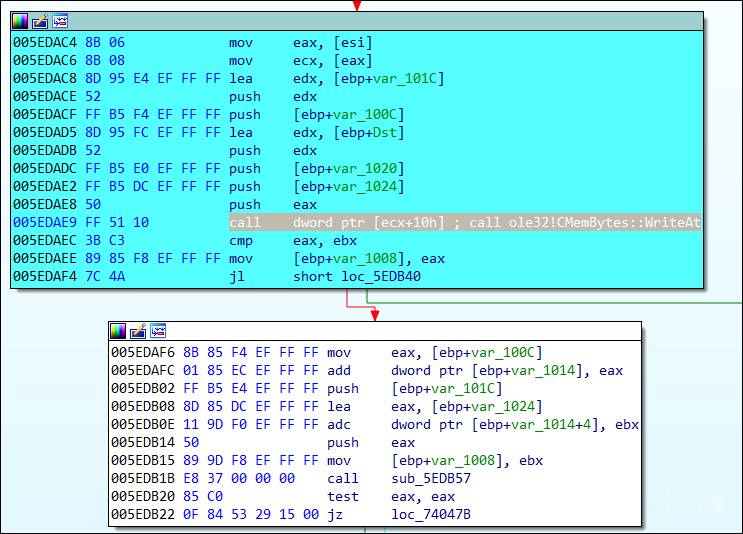Click address 005EDB1B of call line
The width and height of the screenshot is (743, 534).
click(x=143, y=478)
